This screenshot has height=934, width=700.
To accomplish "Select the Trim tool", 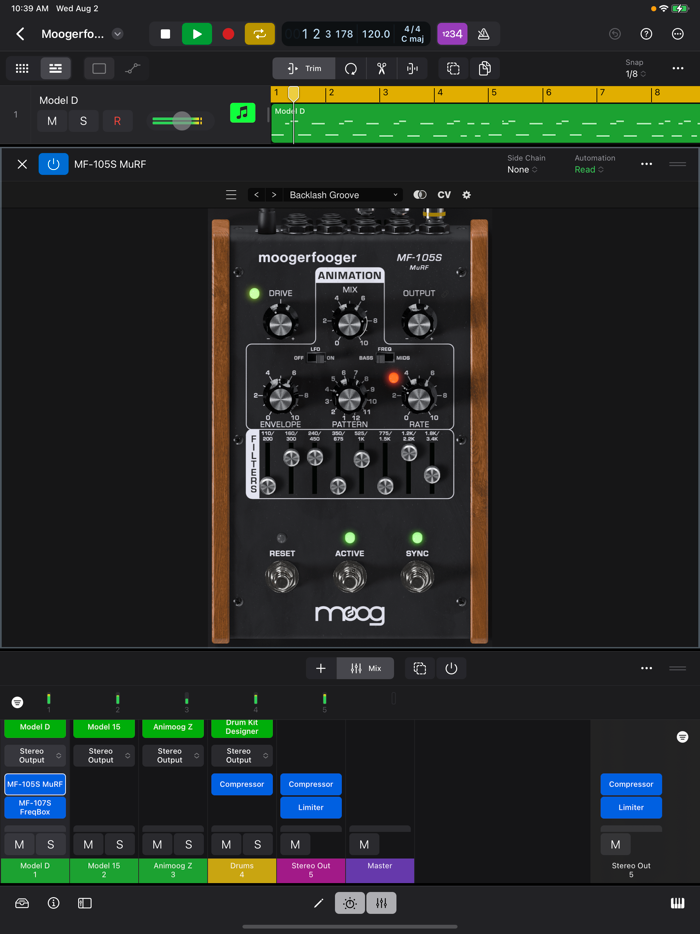I will [304, 69].
